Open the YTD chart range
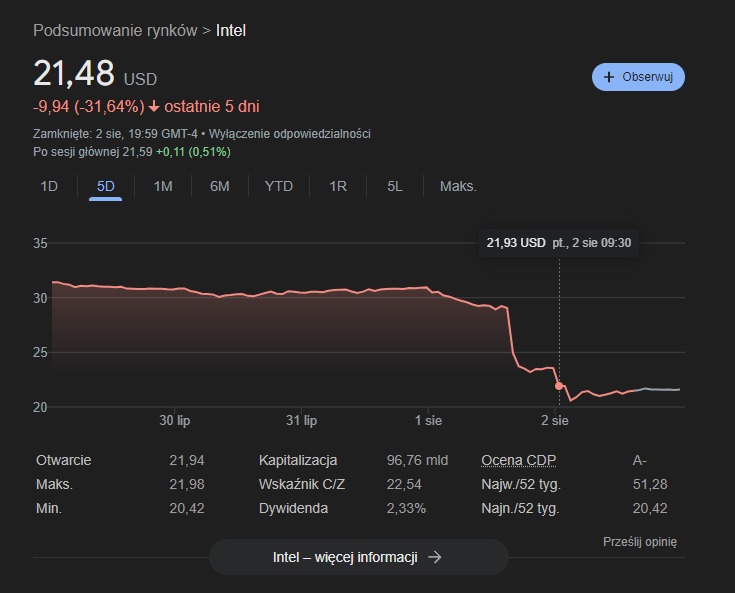Screen dimensions: 735x593 coord(278,187)
